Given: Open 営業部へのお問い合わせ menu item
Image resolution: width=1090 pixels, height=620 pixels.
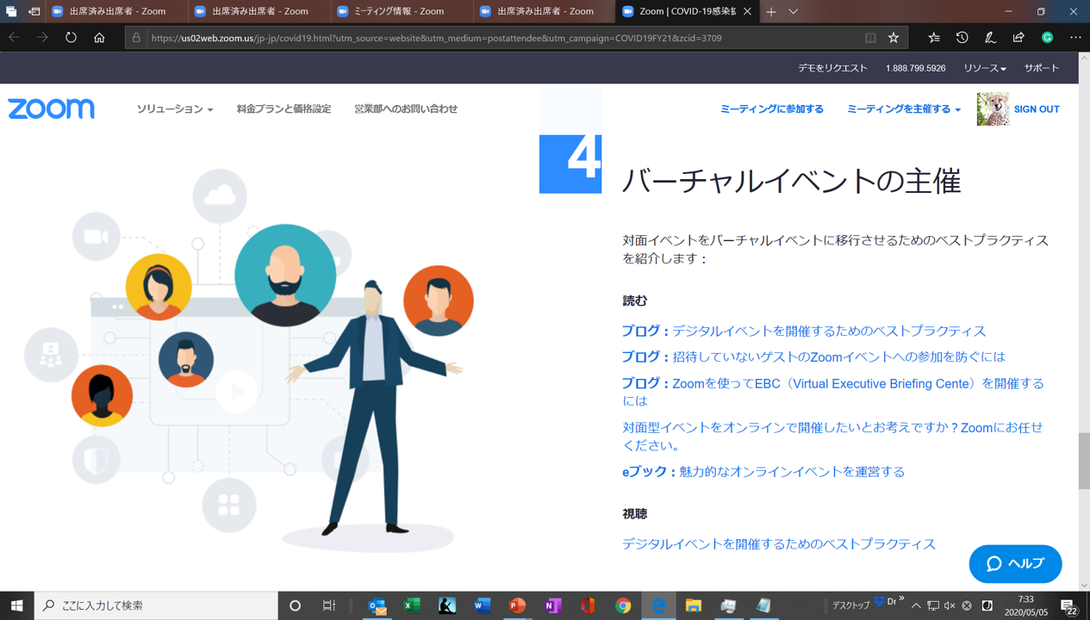Looking at the screenshot, I should 406,109.
